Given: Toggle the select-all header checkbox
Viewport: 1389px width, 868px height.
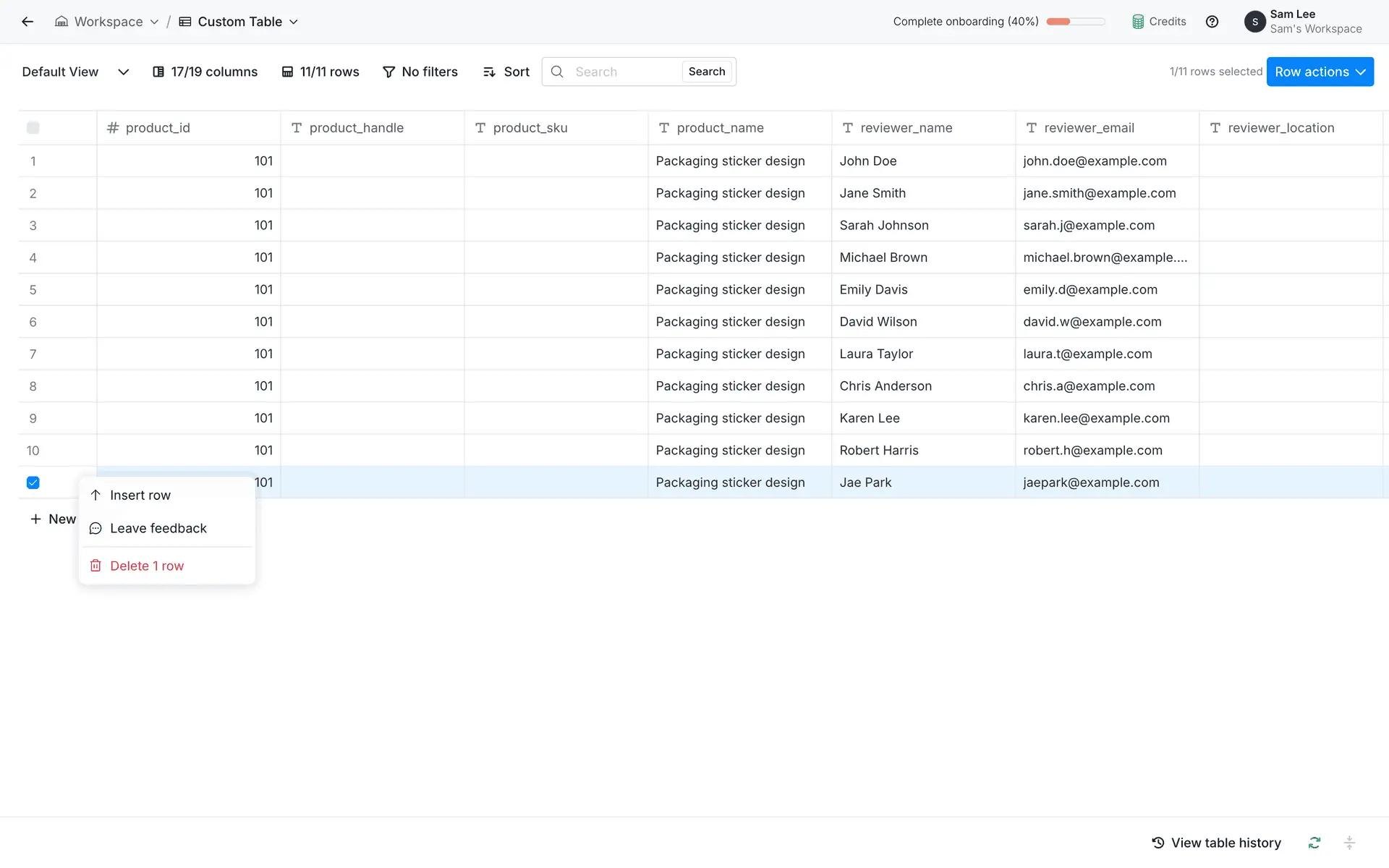Looking at the screenshot, I should click(x=33, y=128).
